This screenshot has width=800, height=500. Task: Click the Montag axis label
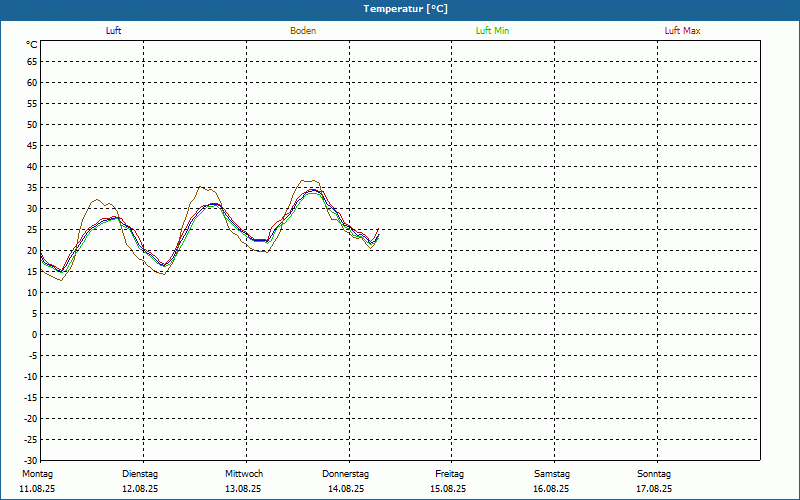(37, 474)
